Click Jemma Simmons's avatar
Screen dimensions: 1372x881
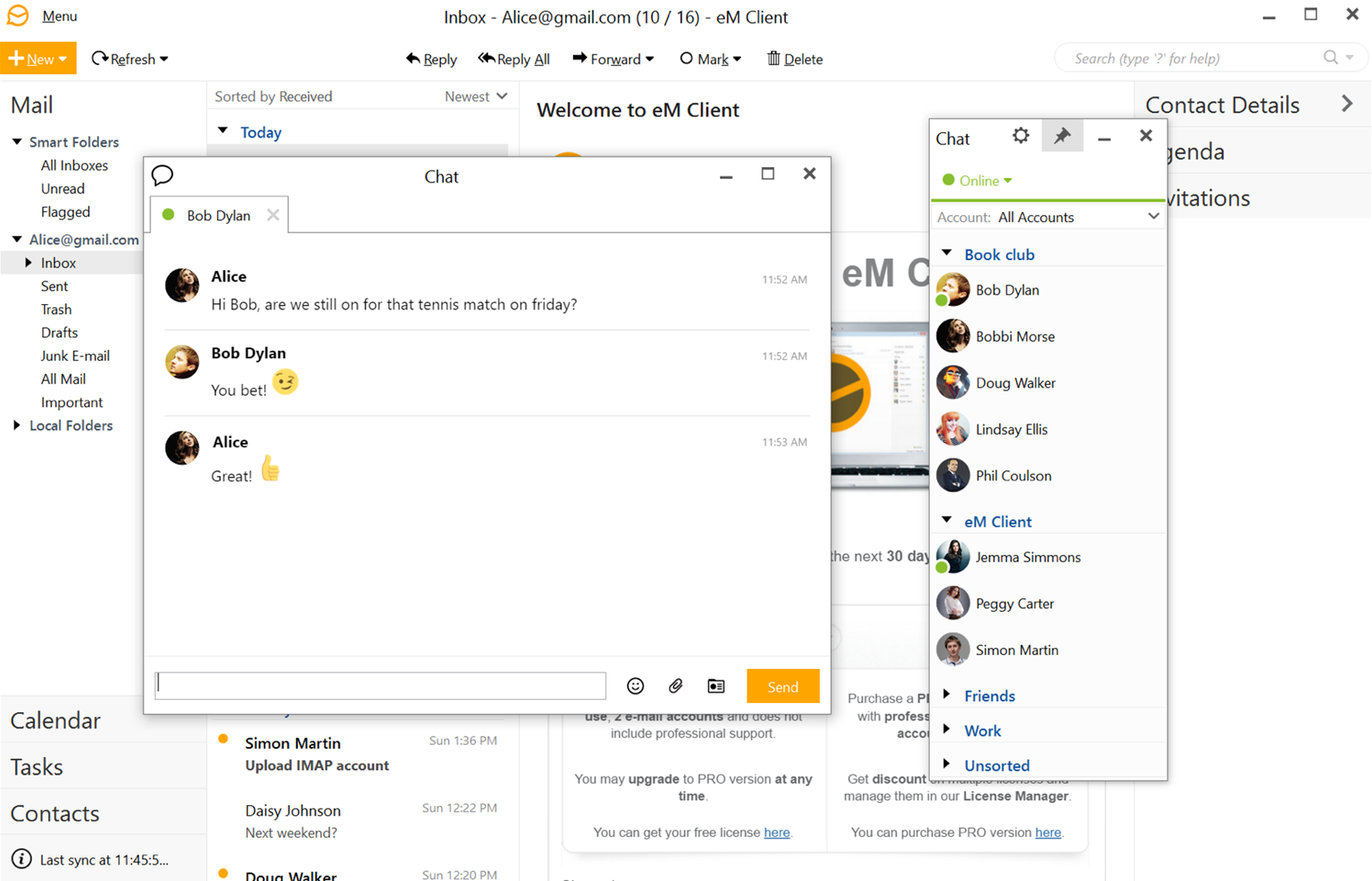pyautogui.click(x=952, y=557)
